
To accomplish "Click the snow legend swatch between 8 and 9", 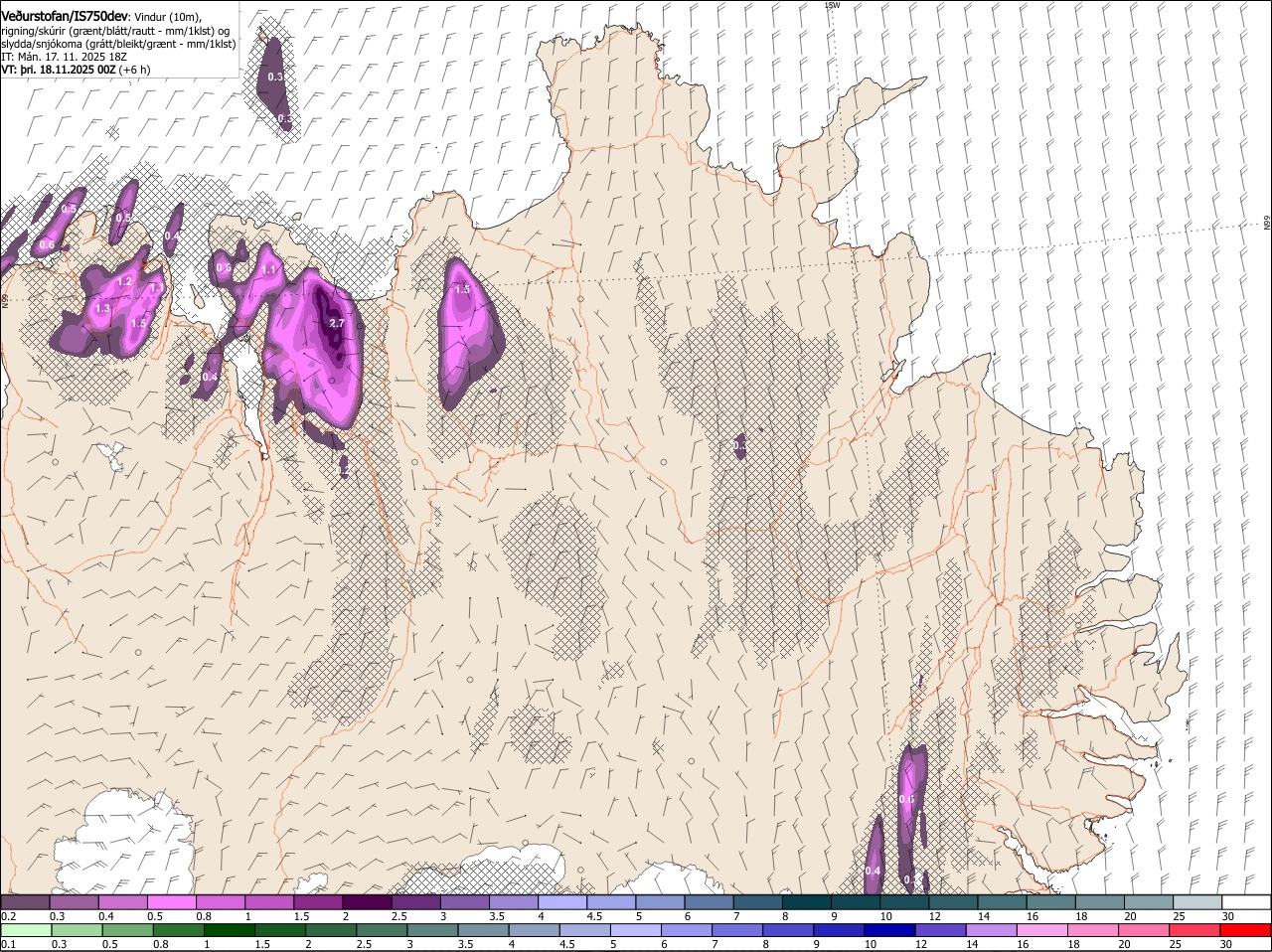I will tap(807, 901).
